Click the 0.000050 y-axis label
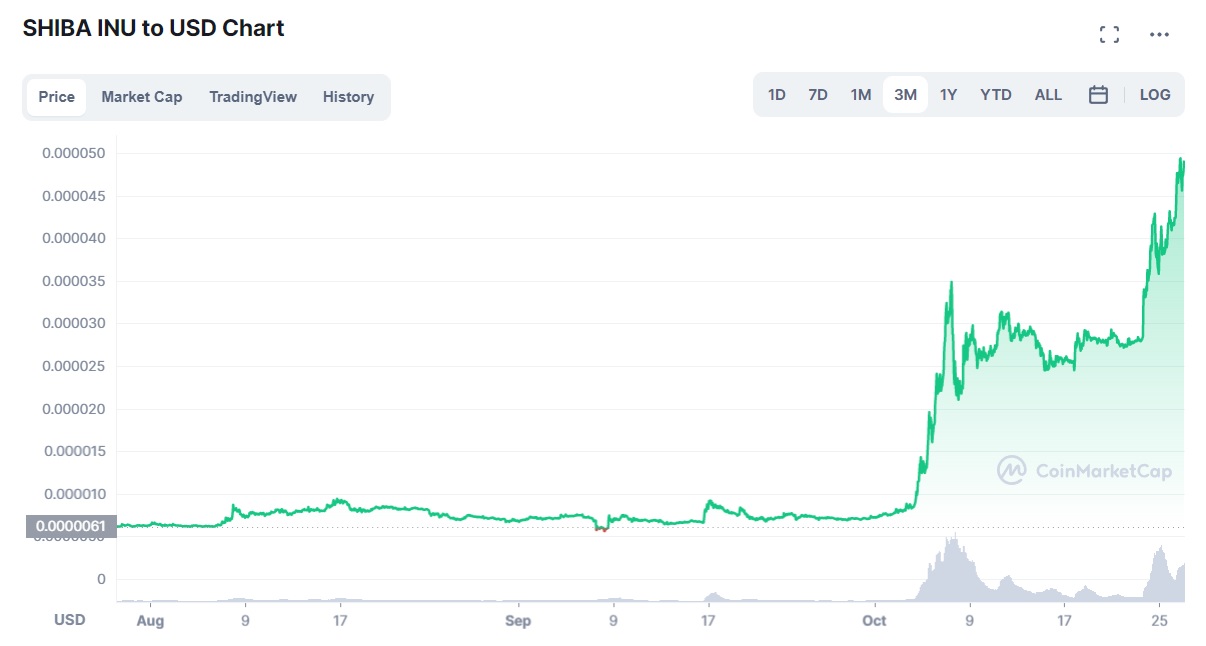The width and height of the screenshot is (1206, 646). (73, 153)
